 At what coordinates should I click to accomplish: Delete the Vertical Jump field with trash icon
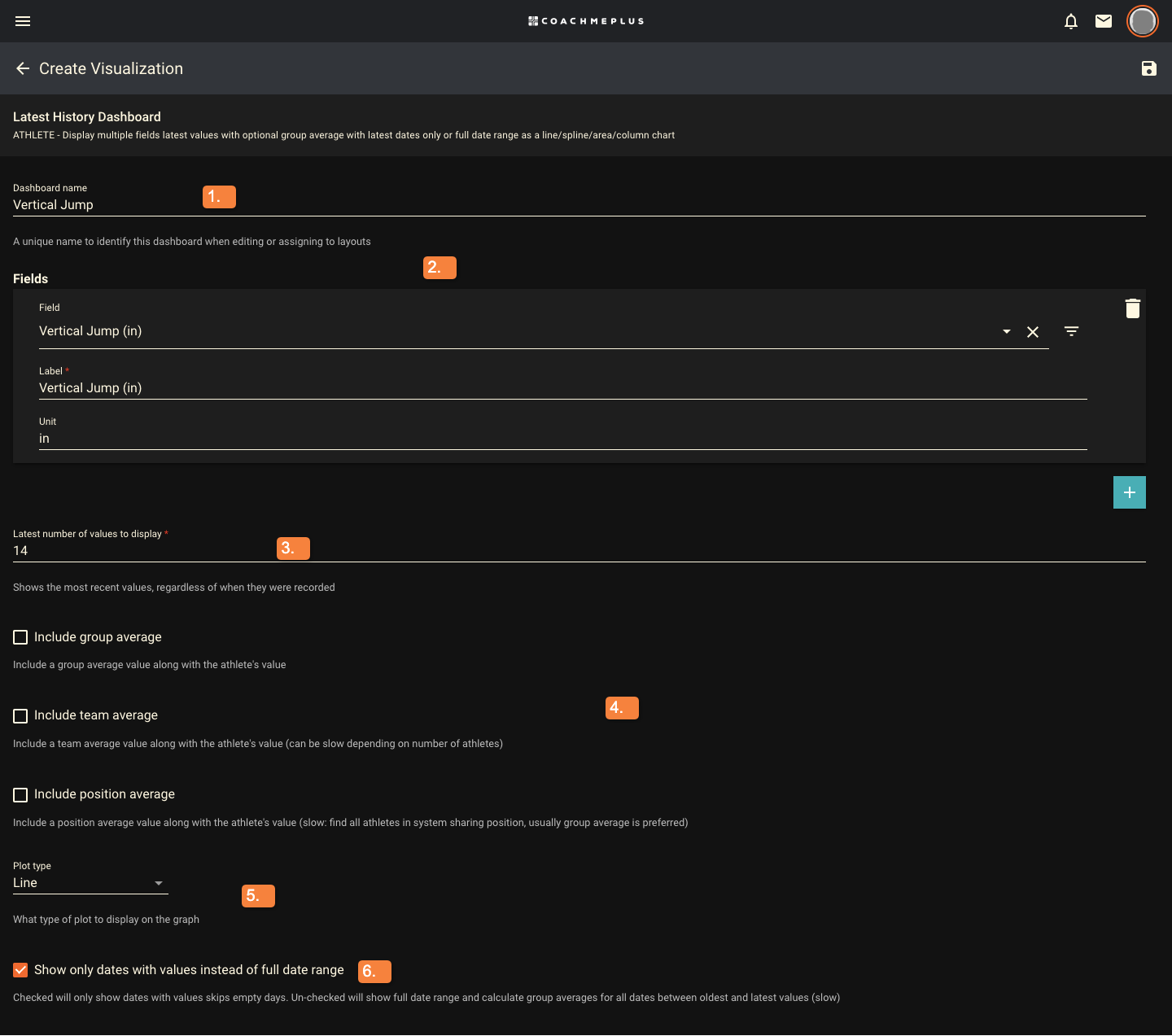(x=1133, y=308)
